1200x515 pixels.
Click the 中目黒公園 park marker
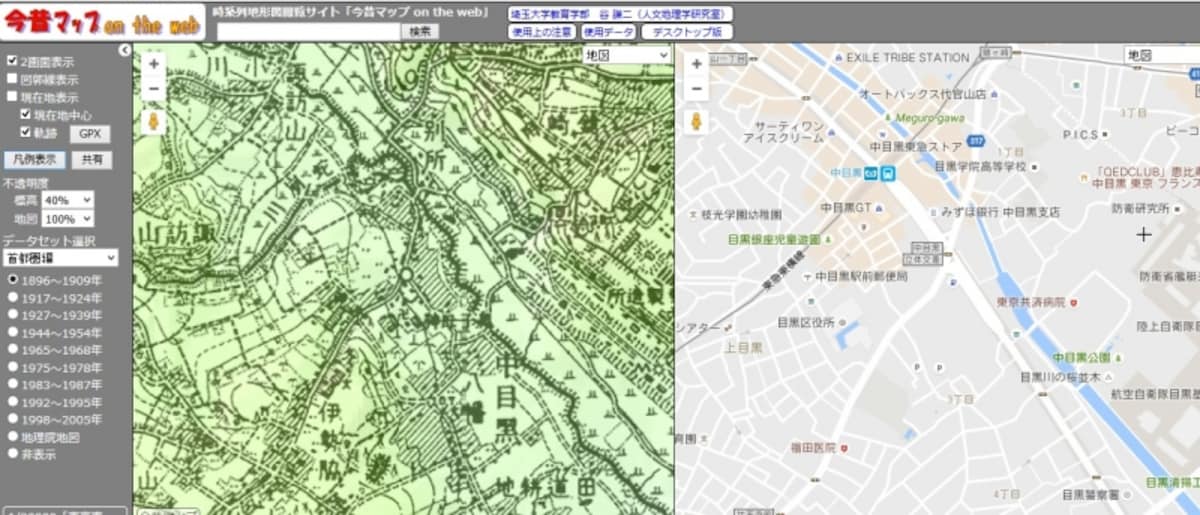1117,357
